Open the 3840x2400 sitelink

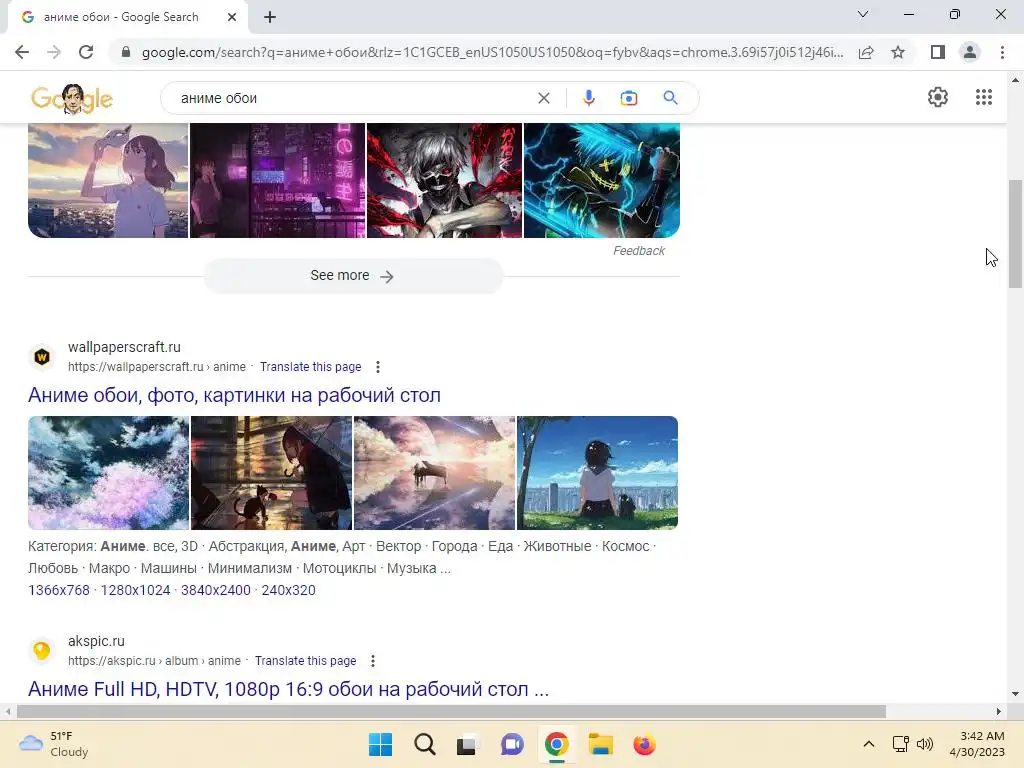(216, 590)
